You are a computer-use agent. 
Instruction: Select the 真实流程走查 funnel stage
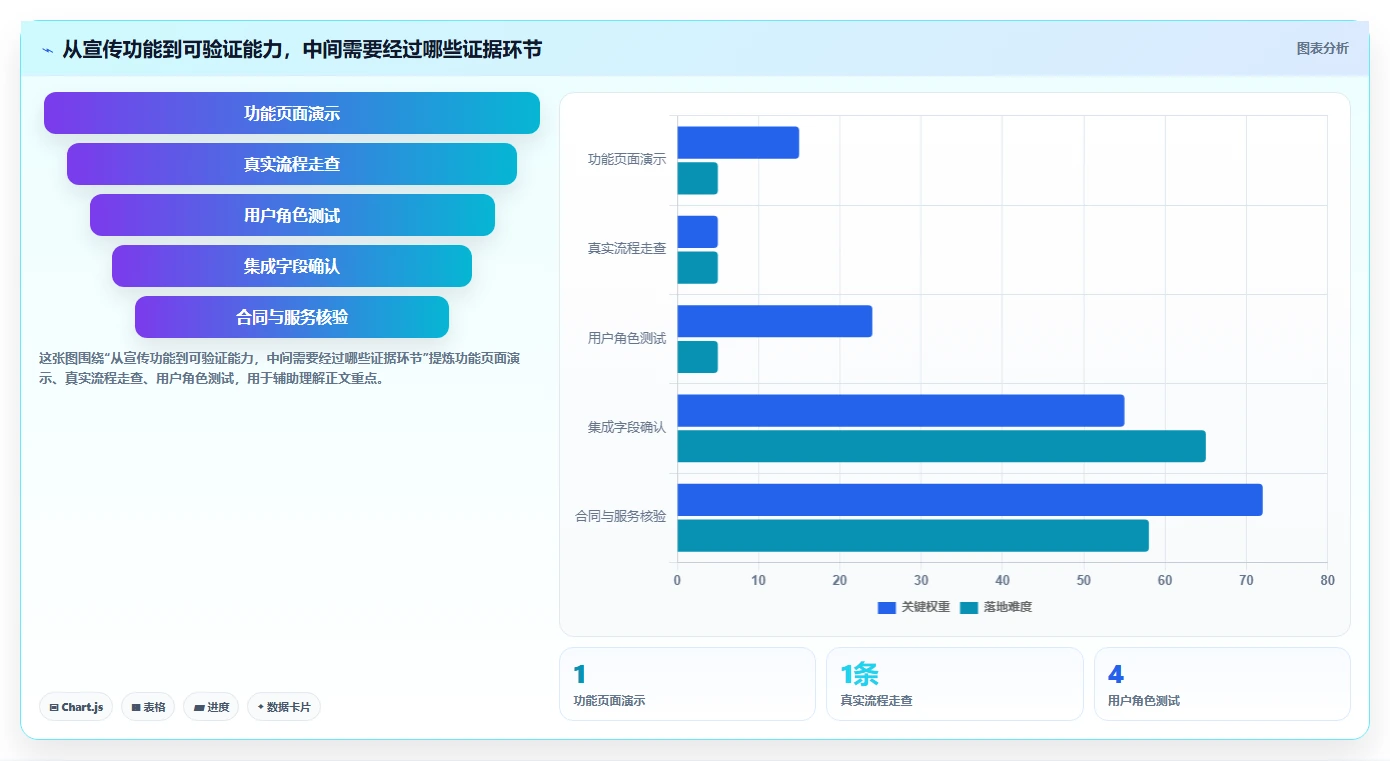point(292,164)
